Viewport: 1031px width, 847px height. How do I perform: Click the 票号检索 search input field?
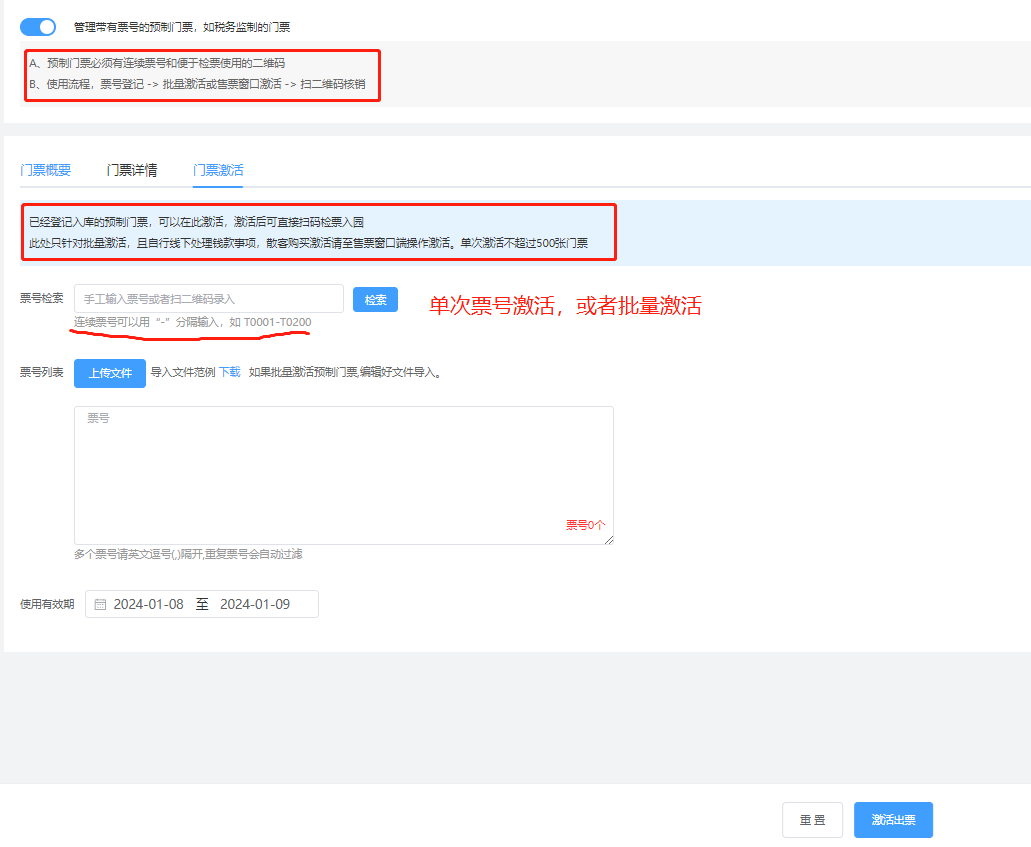(208, 299)
